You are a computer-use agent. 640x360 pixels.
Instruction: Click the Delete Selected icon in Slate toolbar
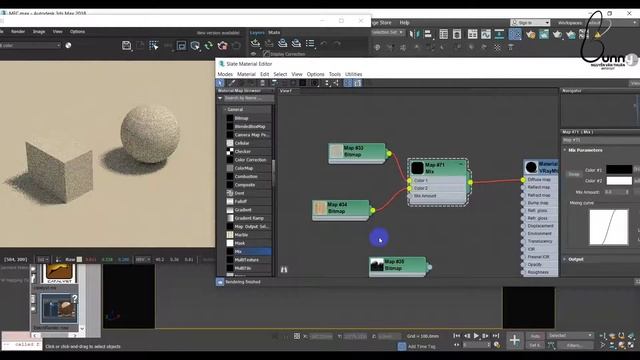[x=262, y=83]
